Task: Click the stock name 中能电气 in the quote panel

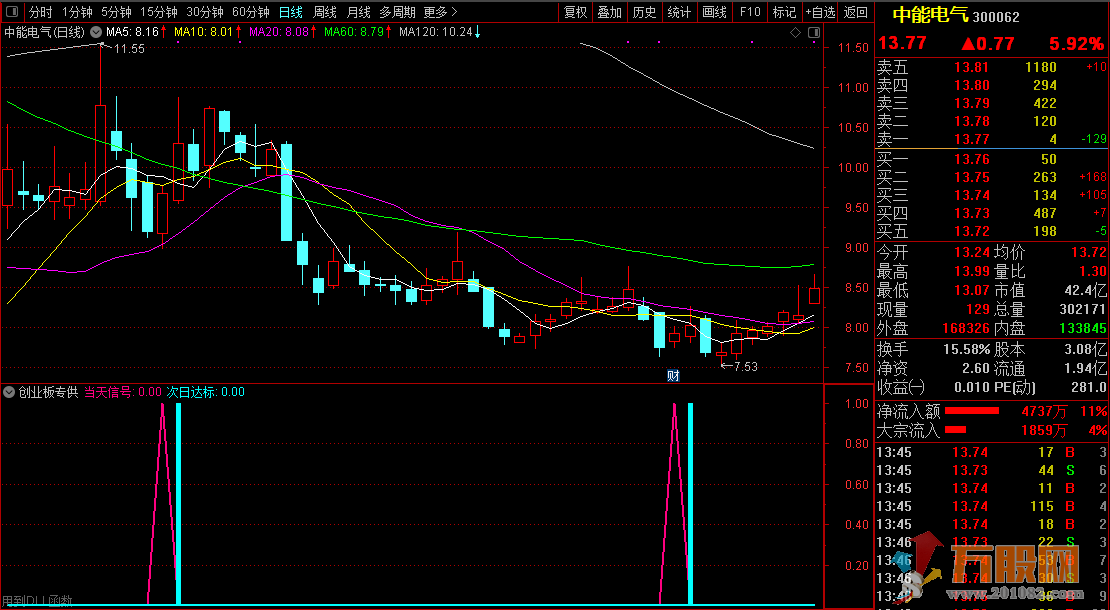Action: (930, 15)
